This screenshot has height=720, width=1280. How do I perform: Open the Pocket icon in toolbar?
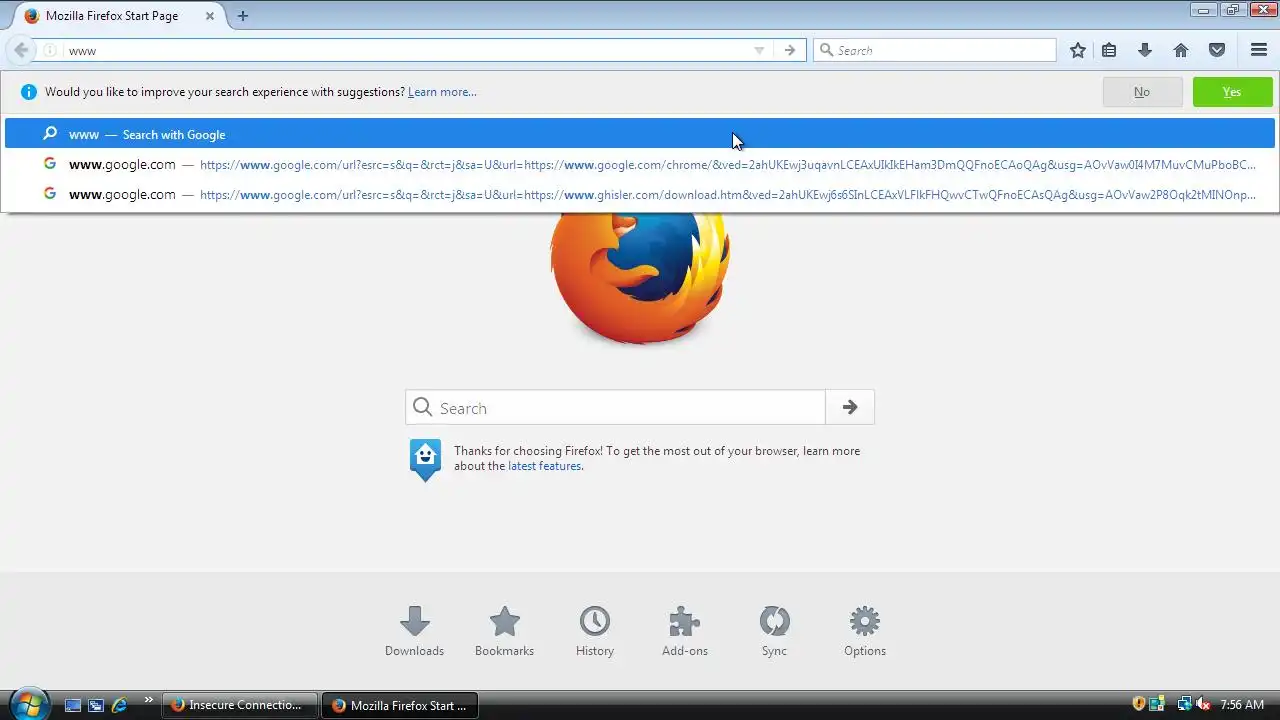point(1217,50)
